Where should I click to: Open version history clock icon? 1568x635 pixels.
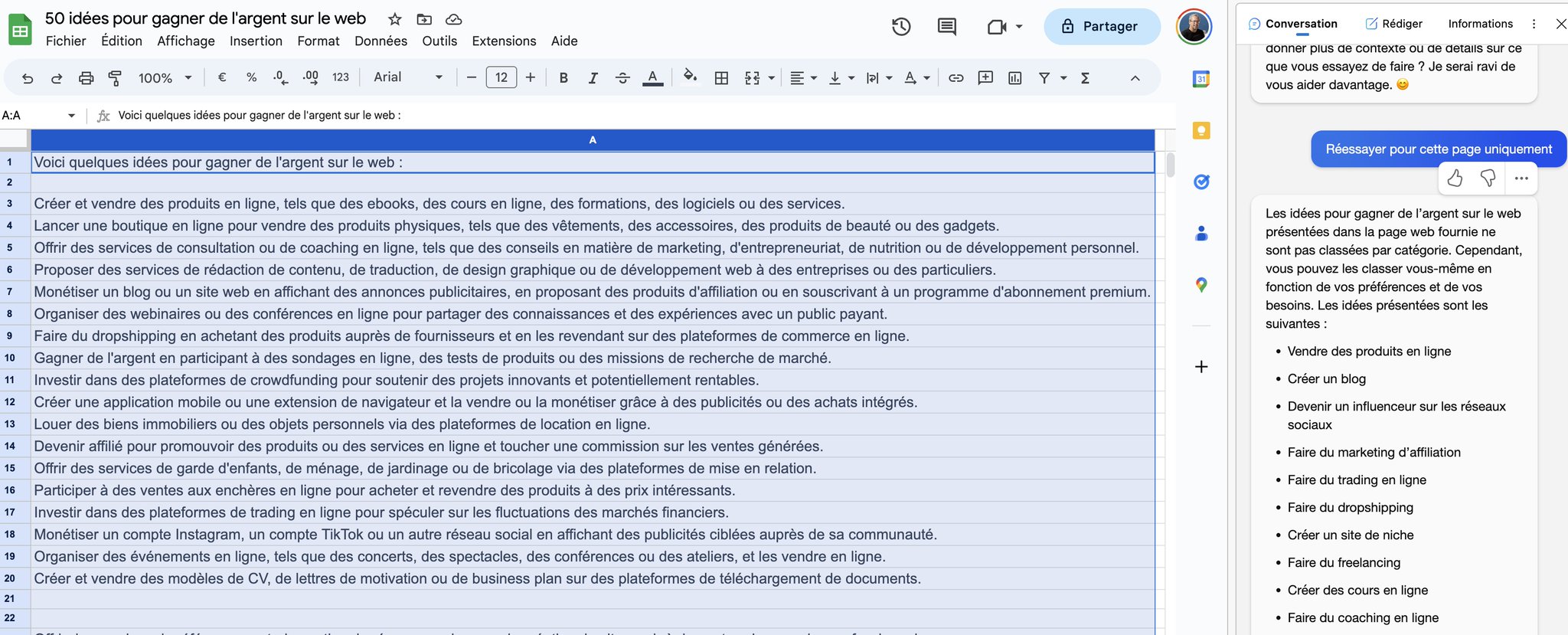pos(901,27)
